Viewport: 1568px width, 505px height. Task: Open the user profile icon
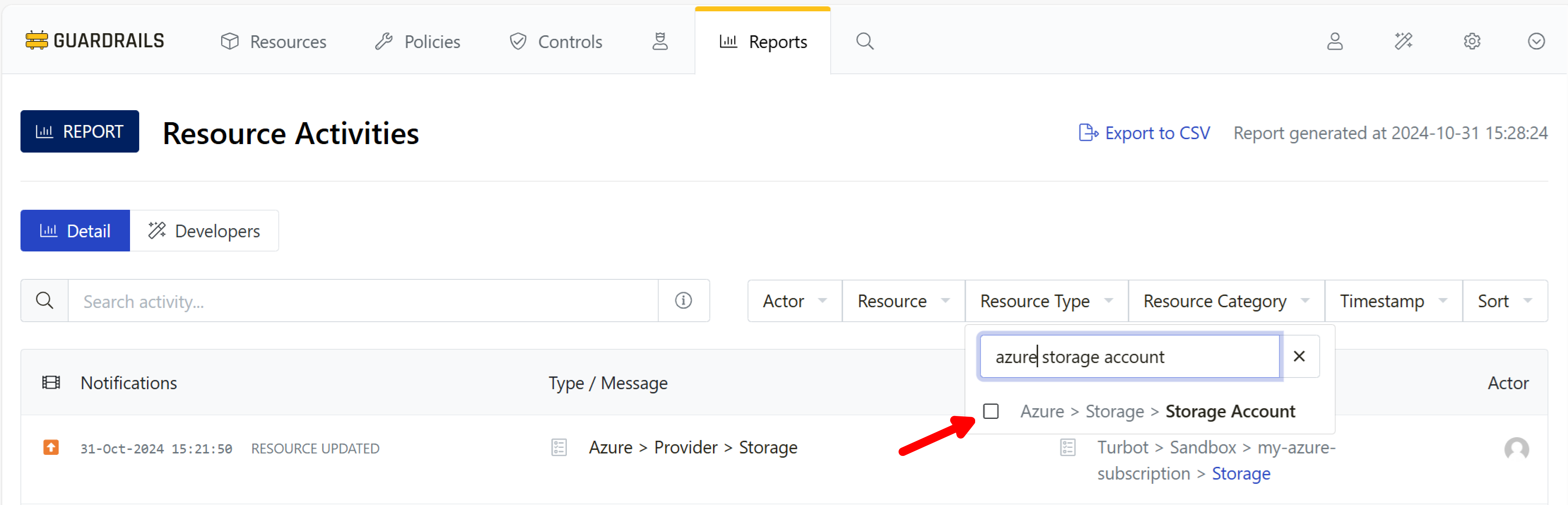(1334, 41)
